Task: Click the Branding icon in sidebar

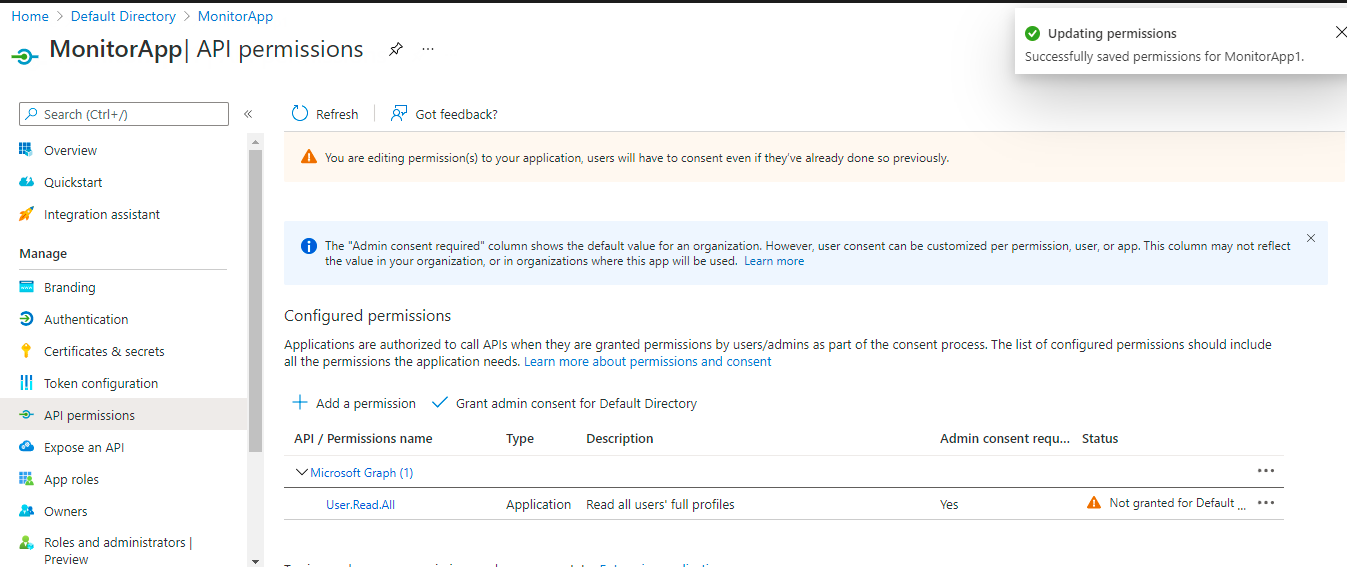Action: [26, 287]
